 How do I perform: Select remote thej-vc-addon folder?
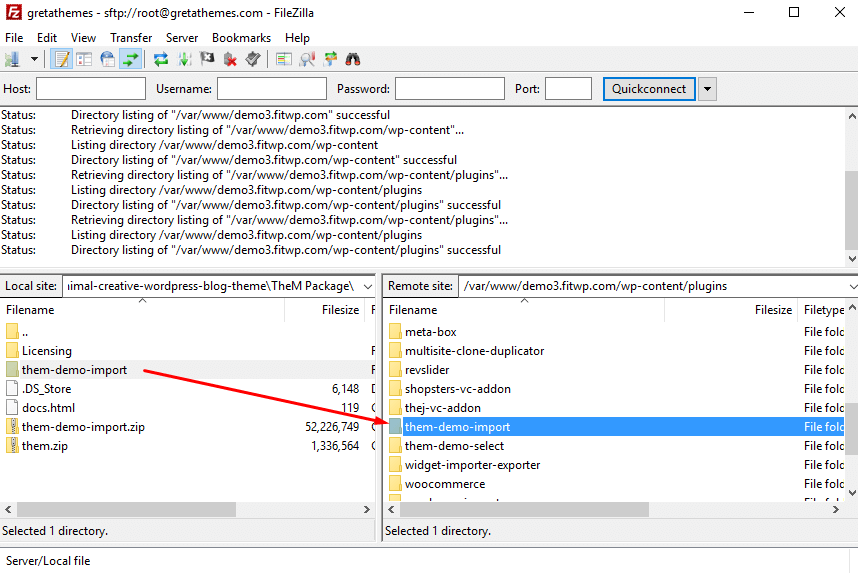[615, 408]
